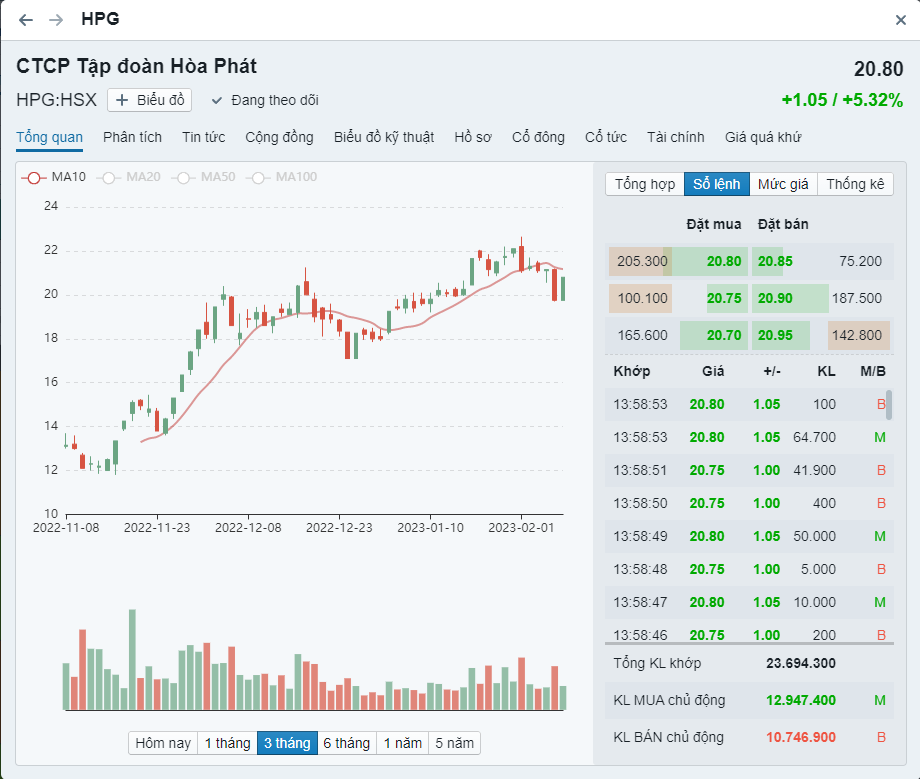
Task: Enable the MA20 moving average
Action: coord(108,177)
